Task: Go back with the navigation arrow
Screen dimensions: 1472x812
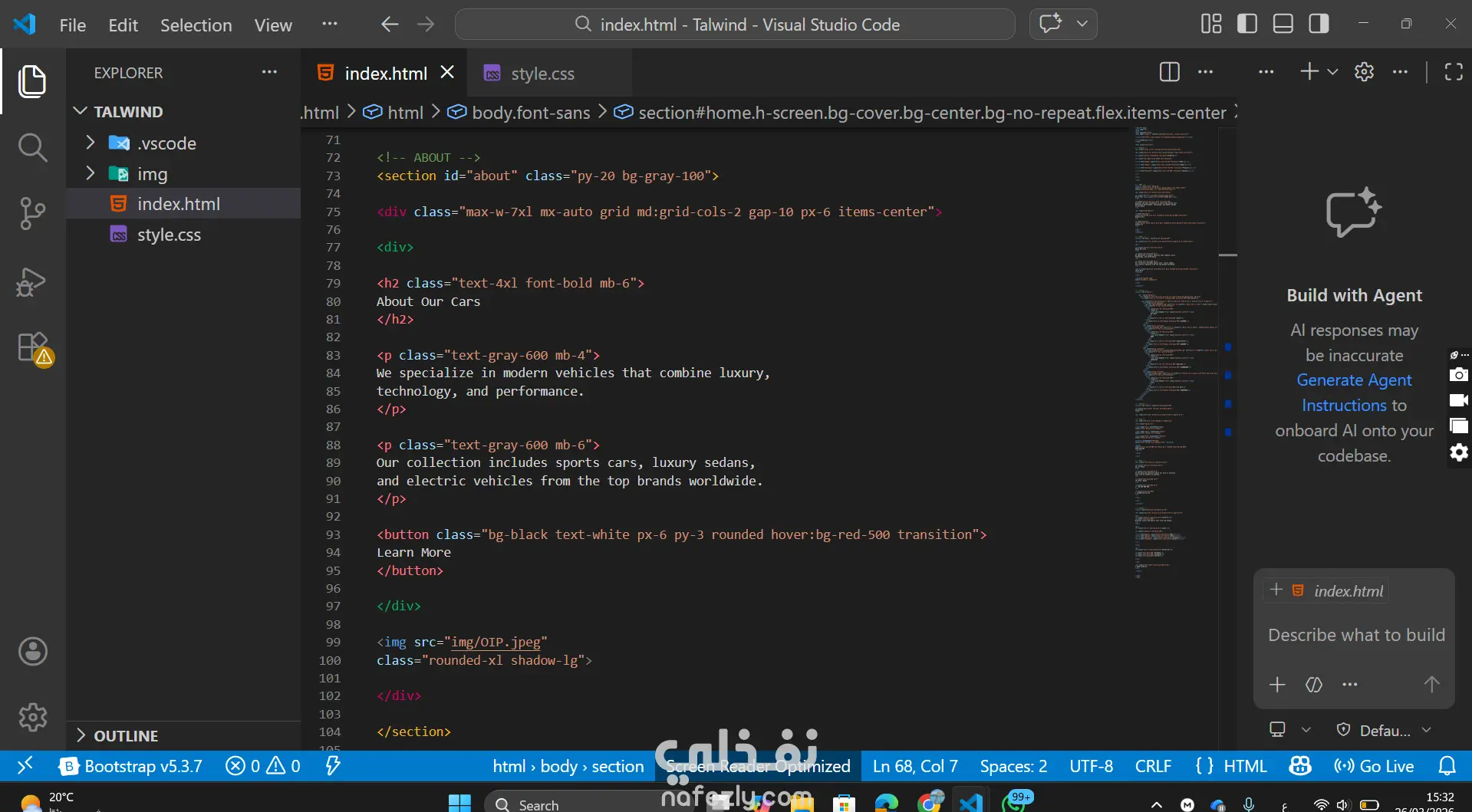Action: pyautogui.click(x=390, y=25)
